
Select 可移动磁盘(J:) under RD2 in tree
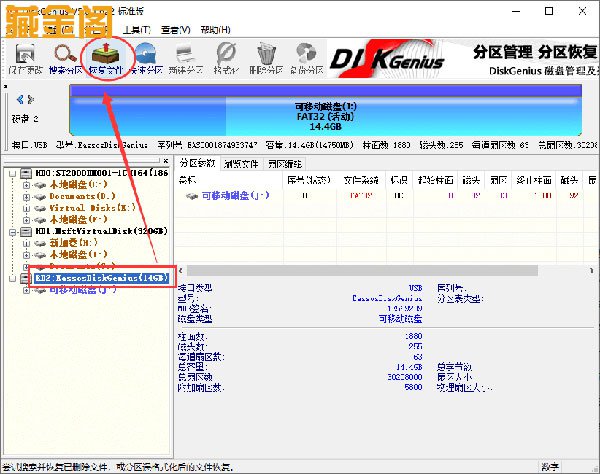click(x=83, y=290)
